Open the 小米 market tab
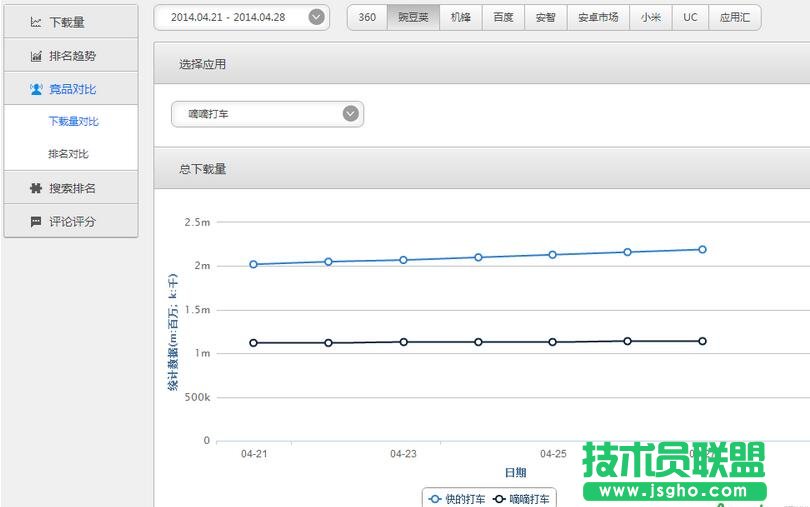The image size is (810, 507). pyautogui.click(x=651, y=17)
